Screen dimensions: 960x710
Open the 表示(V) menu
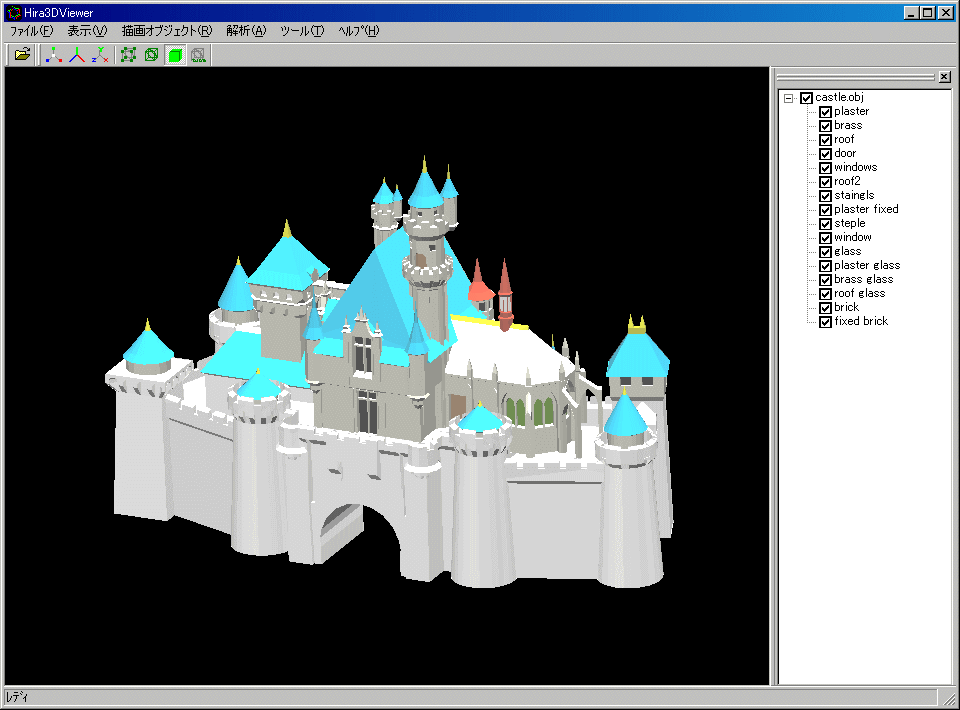pos(87,31)
